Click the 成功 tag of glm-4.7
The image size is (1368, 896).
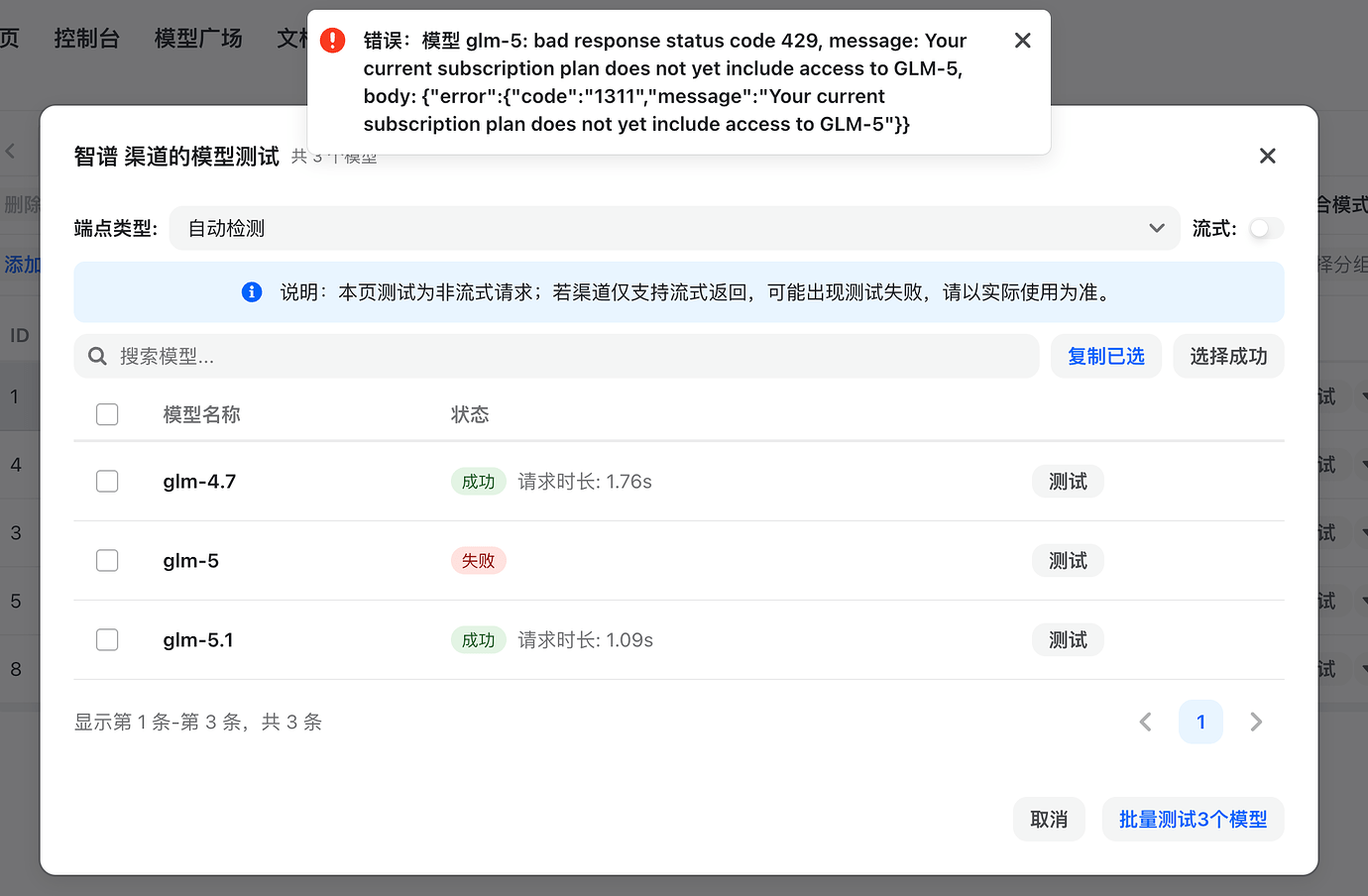(x=479, y=482)
